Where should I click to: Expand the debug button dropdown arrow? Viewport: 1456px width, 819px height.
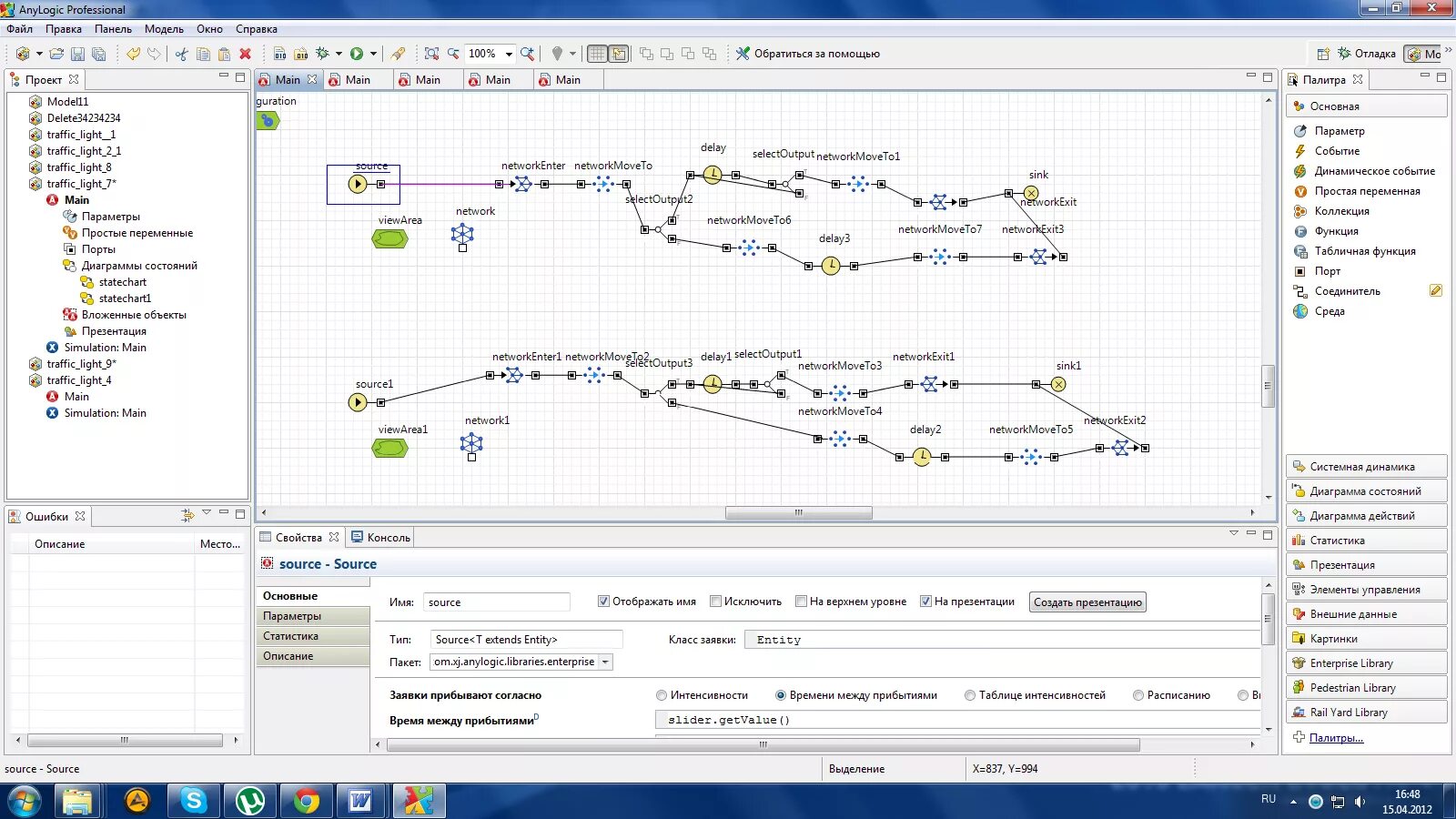[339, 54]
